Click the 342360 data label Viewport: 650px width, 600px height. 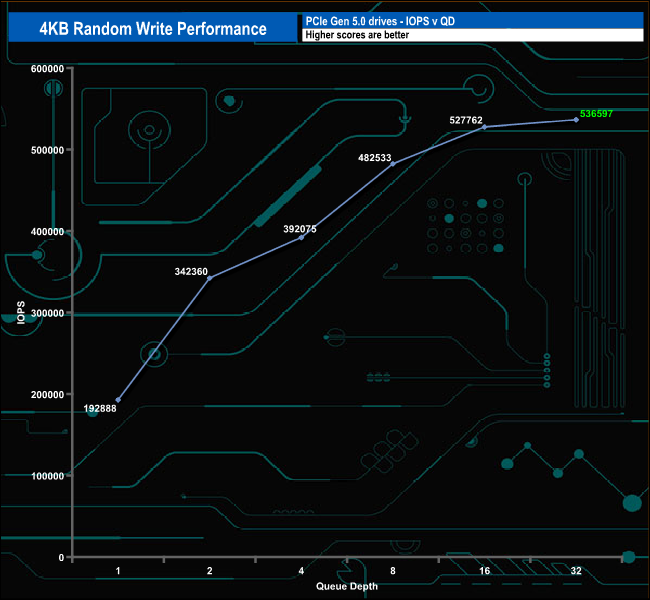click(191, 272)
